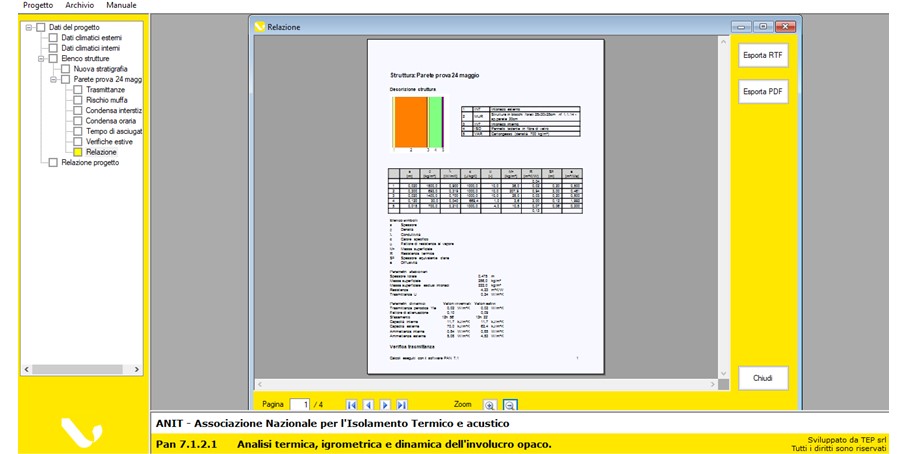Tick the Trasmittanze checkbox

(x=78, y=90)
